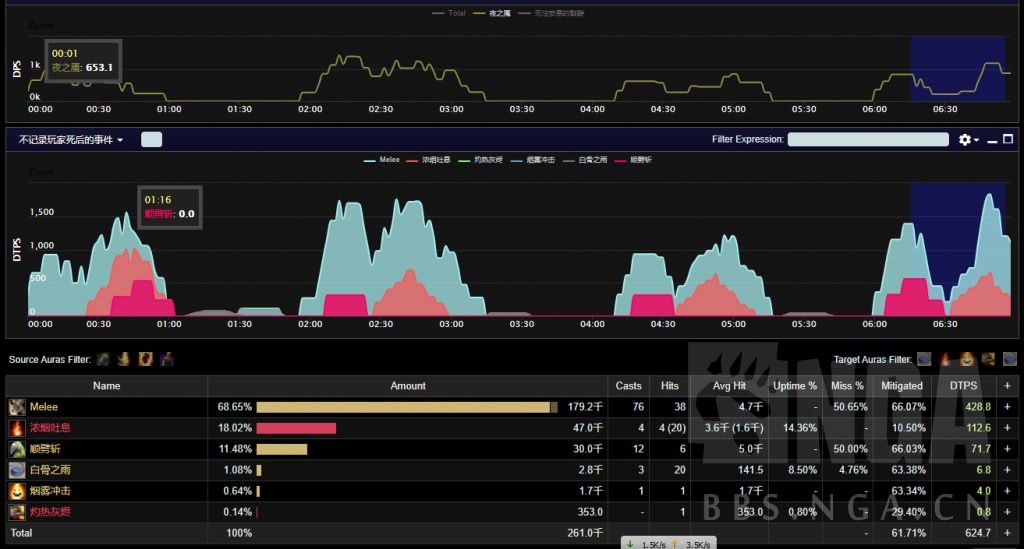Select the second Source Auras Filter icon

123,359
